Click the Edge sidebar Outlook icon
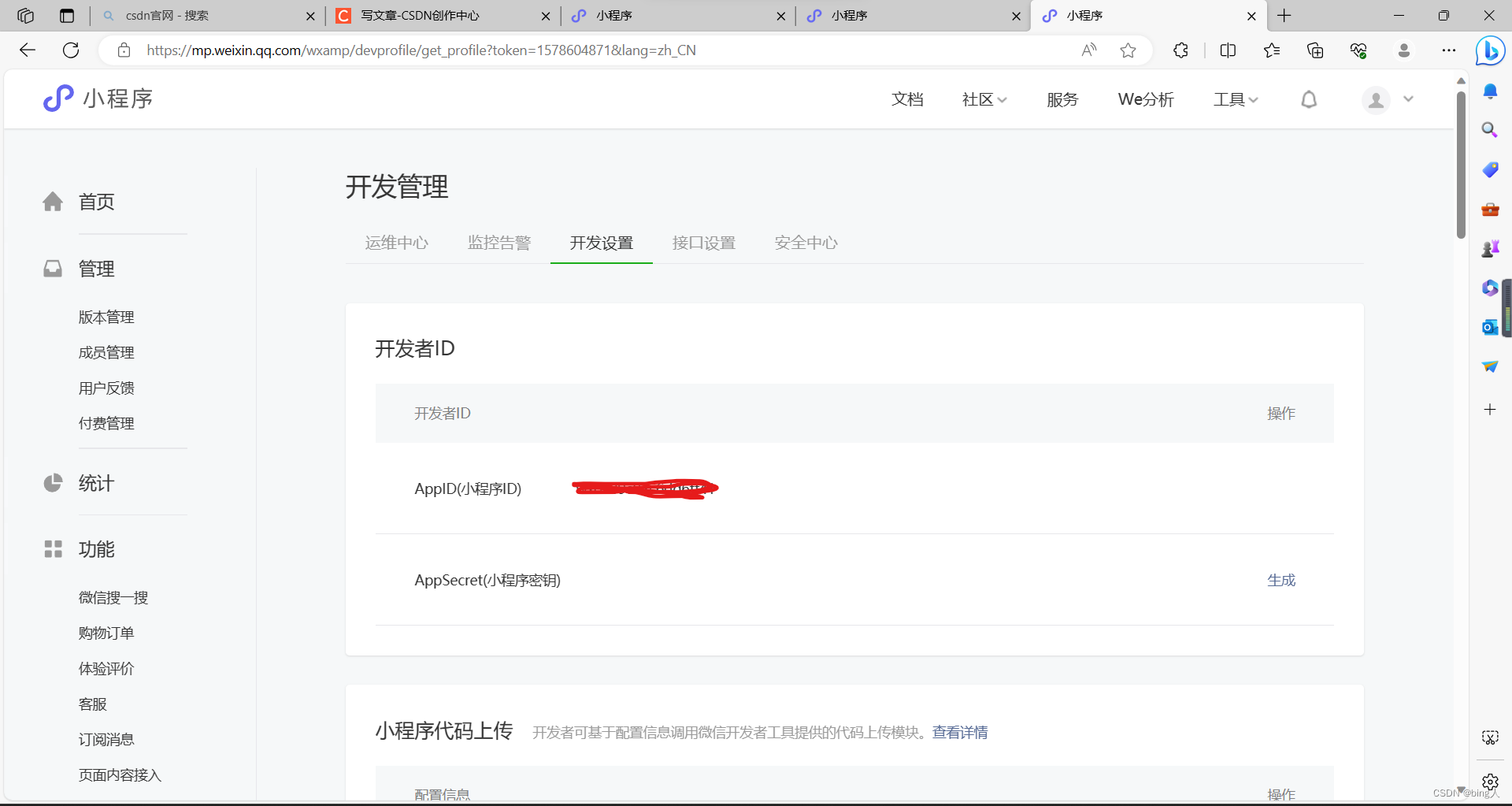The image size is (1512, 806). pyautogui.click(x=1490, y=327)
